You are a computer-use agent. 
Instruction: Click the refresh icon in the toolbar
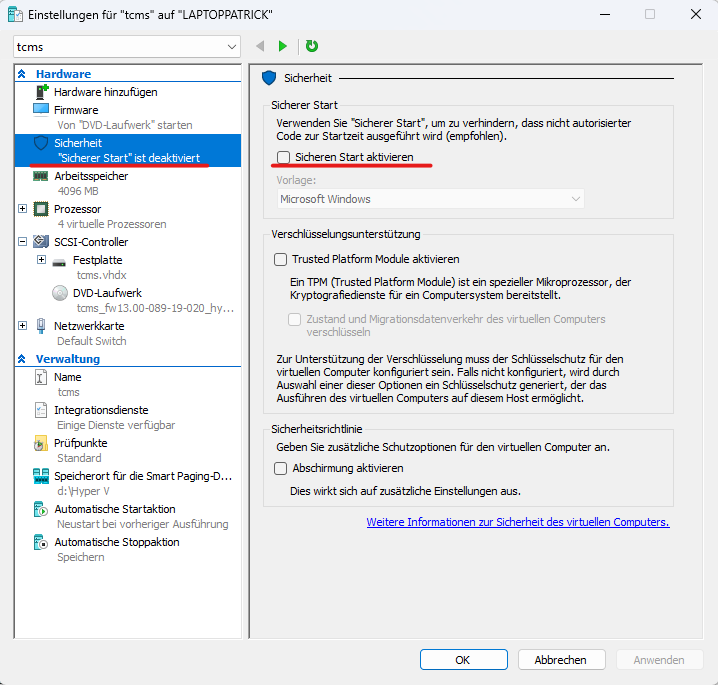click(x=312, y=46)
